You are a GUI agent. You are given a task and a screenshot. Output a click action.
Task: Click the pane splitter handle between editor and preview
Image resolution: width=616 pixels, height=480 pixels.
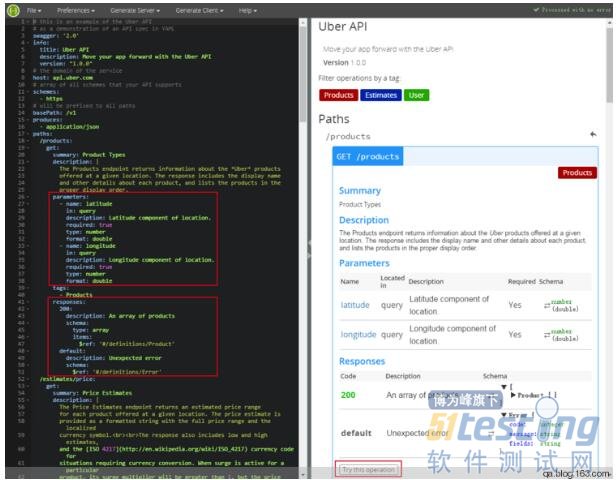309,248
